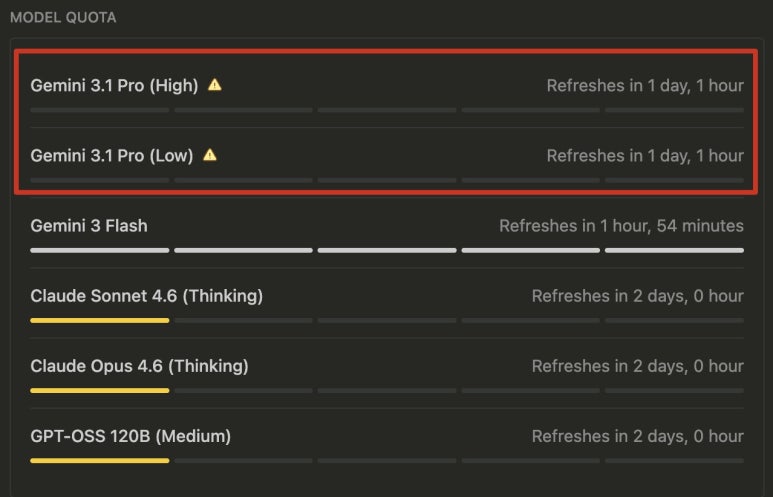This screenshot has height=497, width=773.
Task: Click the yellow quota segment under Claude Opus 4.6
Action: click(100, 390)
